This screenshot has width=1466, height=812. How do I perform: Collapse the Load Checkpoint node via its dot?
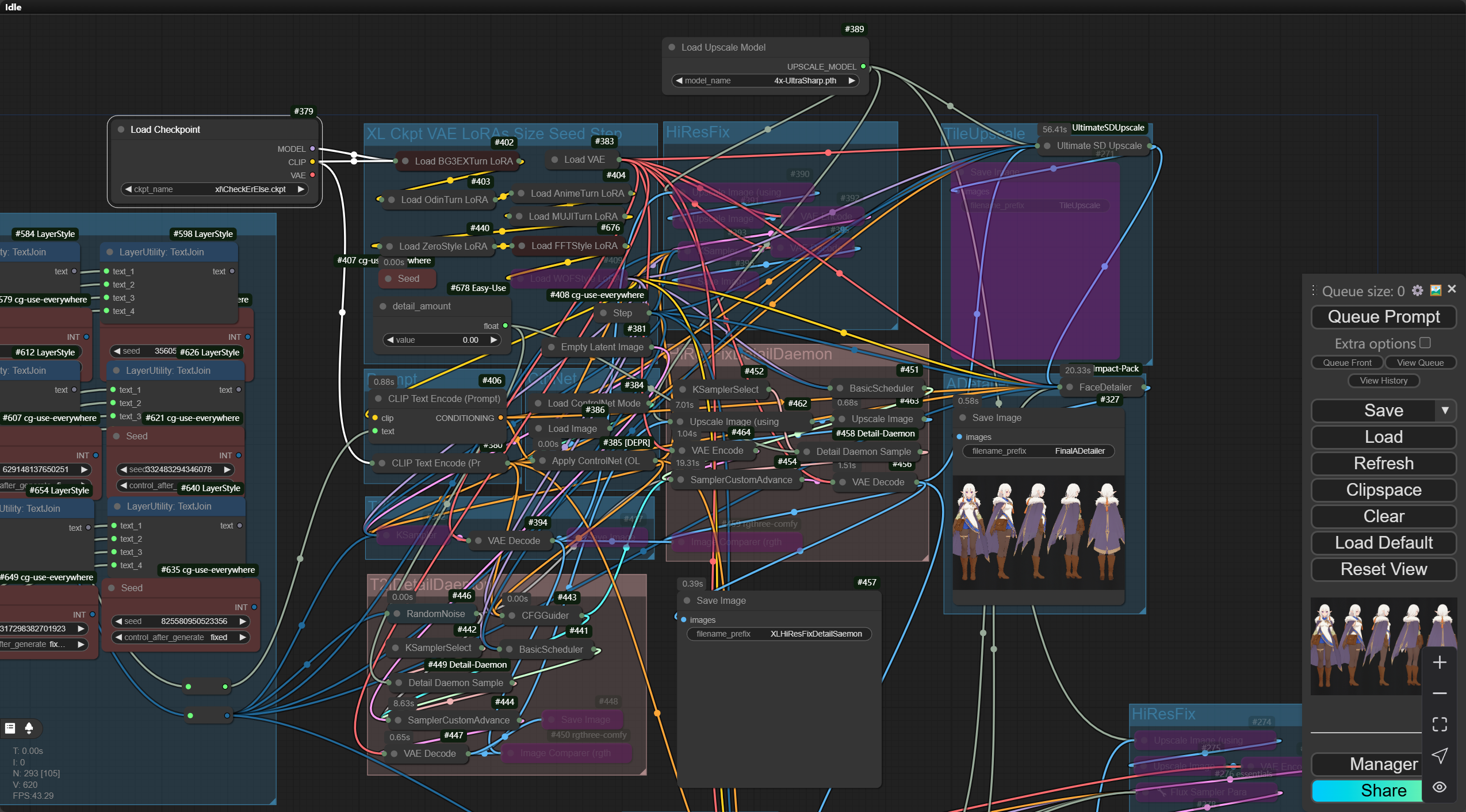[121, 129]
